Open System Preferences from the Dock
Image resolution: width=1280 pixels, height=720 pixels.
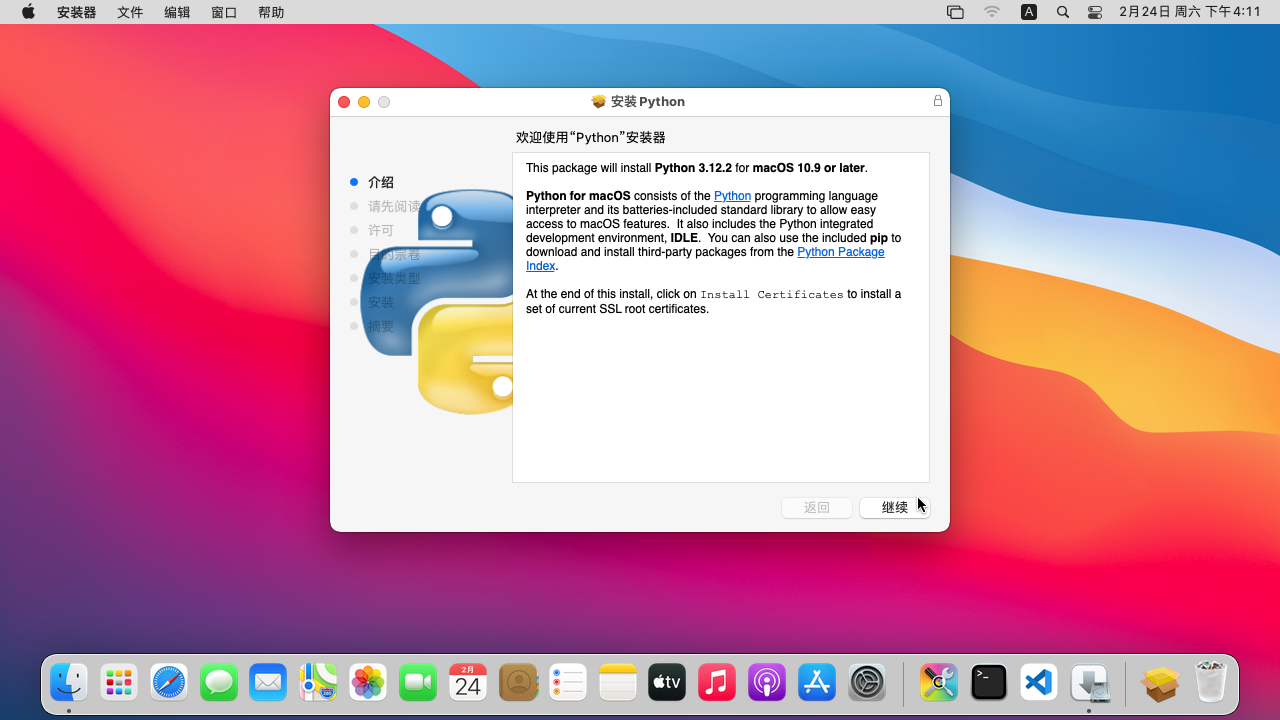click(867, 683)
